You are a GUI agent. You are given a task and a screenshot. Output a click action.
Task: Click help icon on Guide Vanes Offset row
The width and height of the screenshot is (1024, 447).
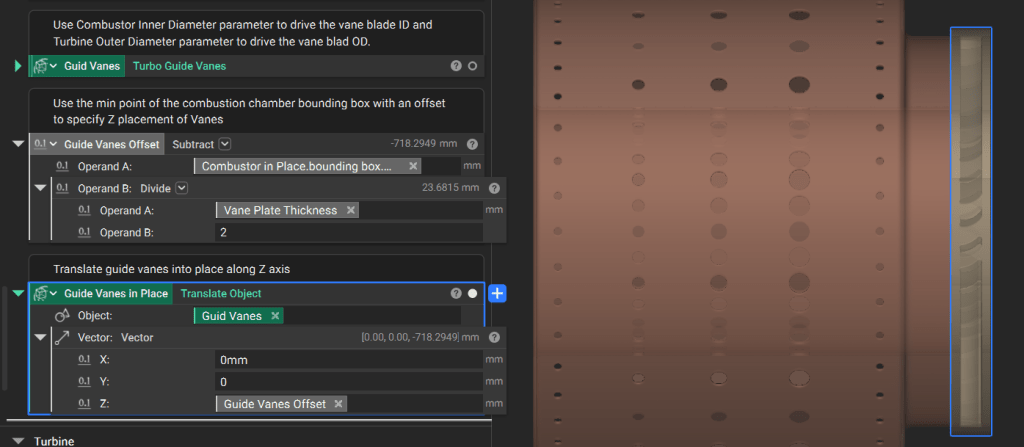472,144
